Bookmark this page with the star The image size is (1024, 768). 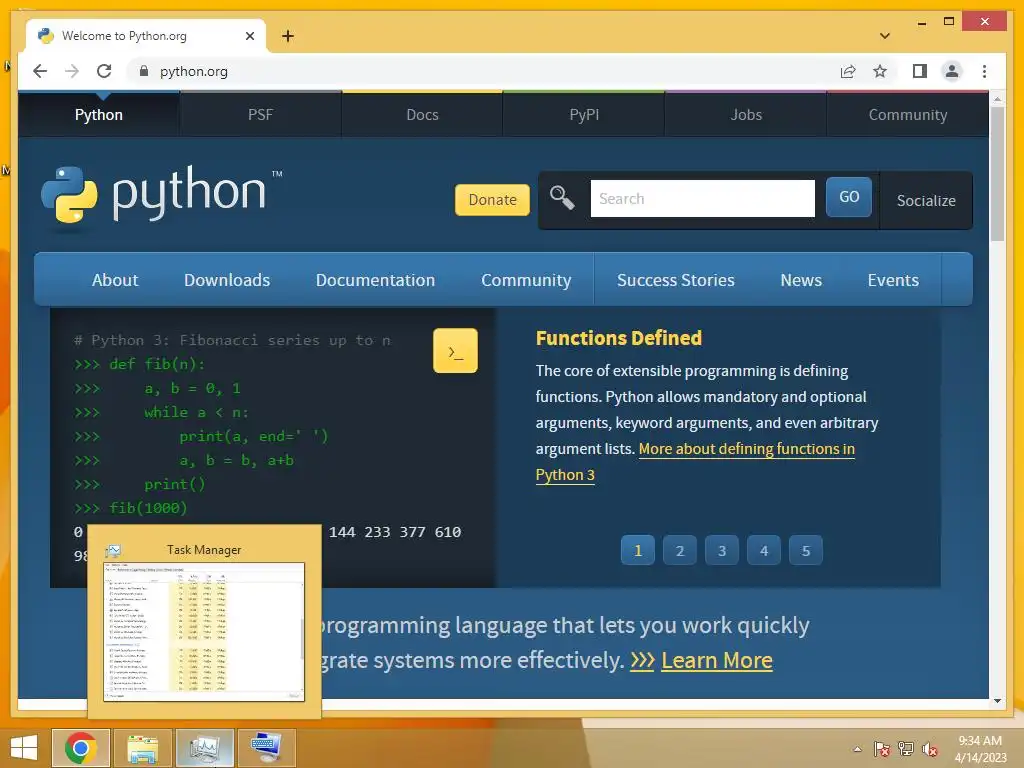coord(880,71)
